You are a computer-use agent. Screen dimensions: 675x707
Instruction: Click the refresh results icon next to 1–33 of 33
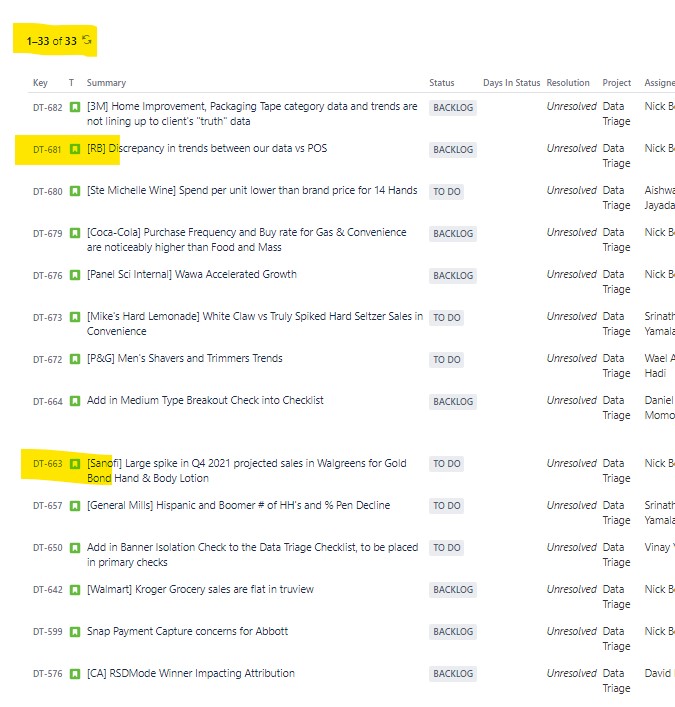87,40
